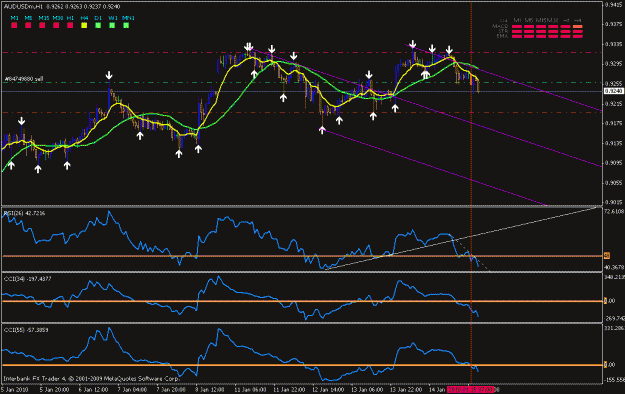Click the pink up arrow at 12 Jan low

click(322, 130)
